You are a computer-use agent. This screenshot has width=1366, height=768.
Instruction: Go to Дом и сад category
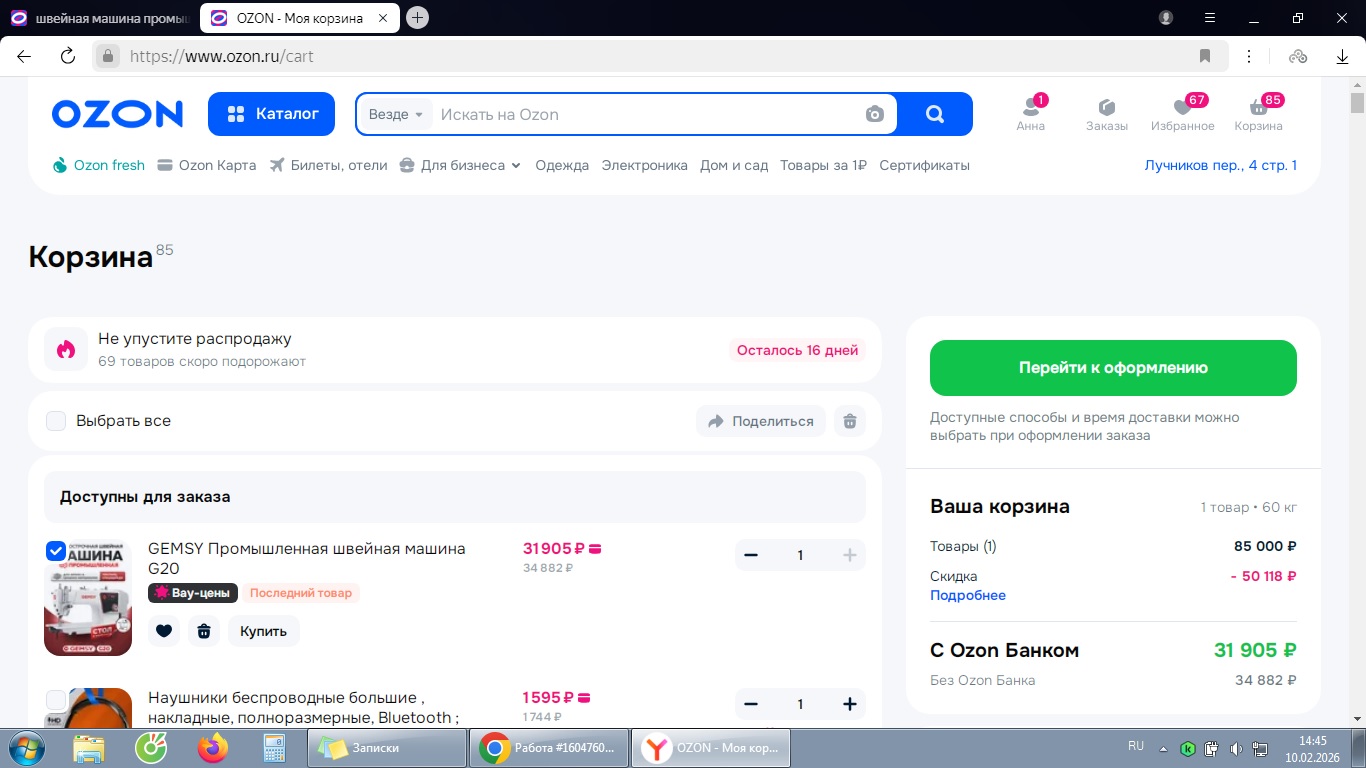(x=734, y=165)
